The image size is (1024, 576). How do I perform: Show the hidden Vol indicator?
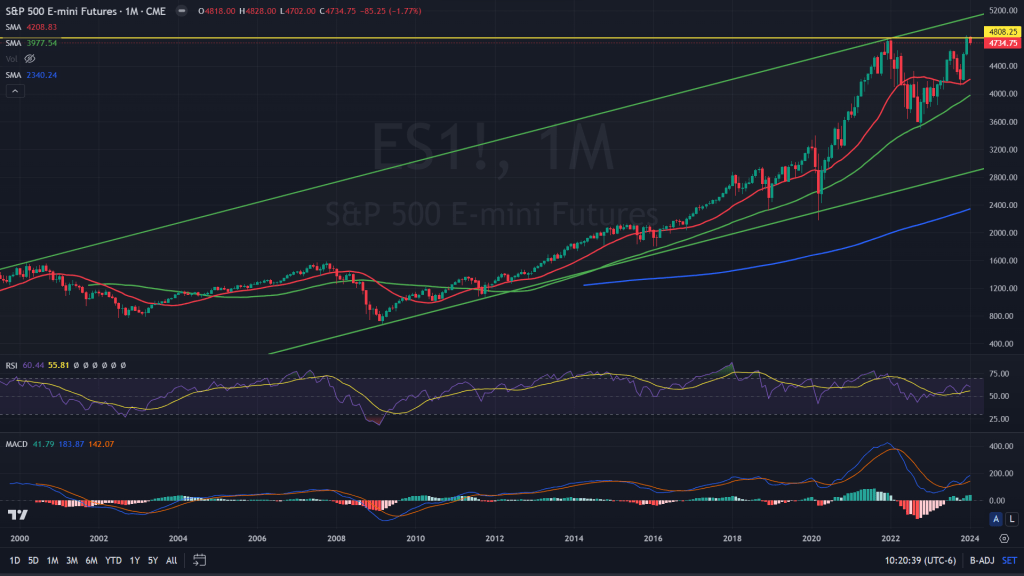click(x=29, y=59)
